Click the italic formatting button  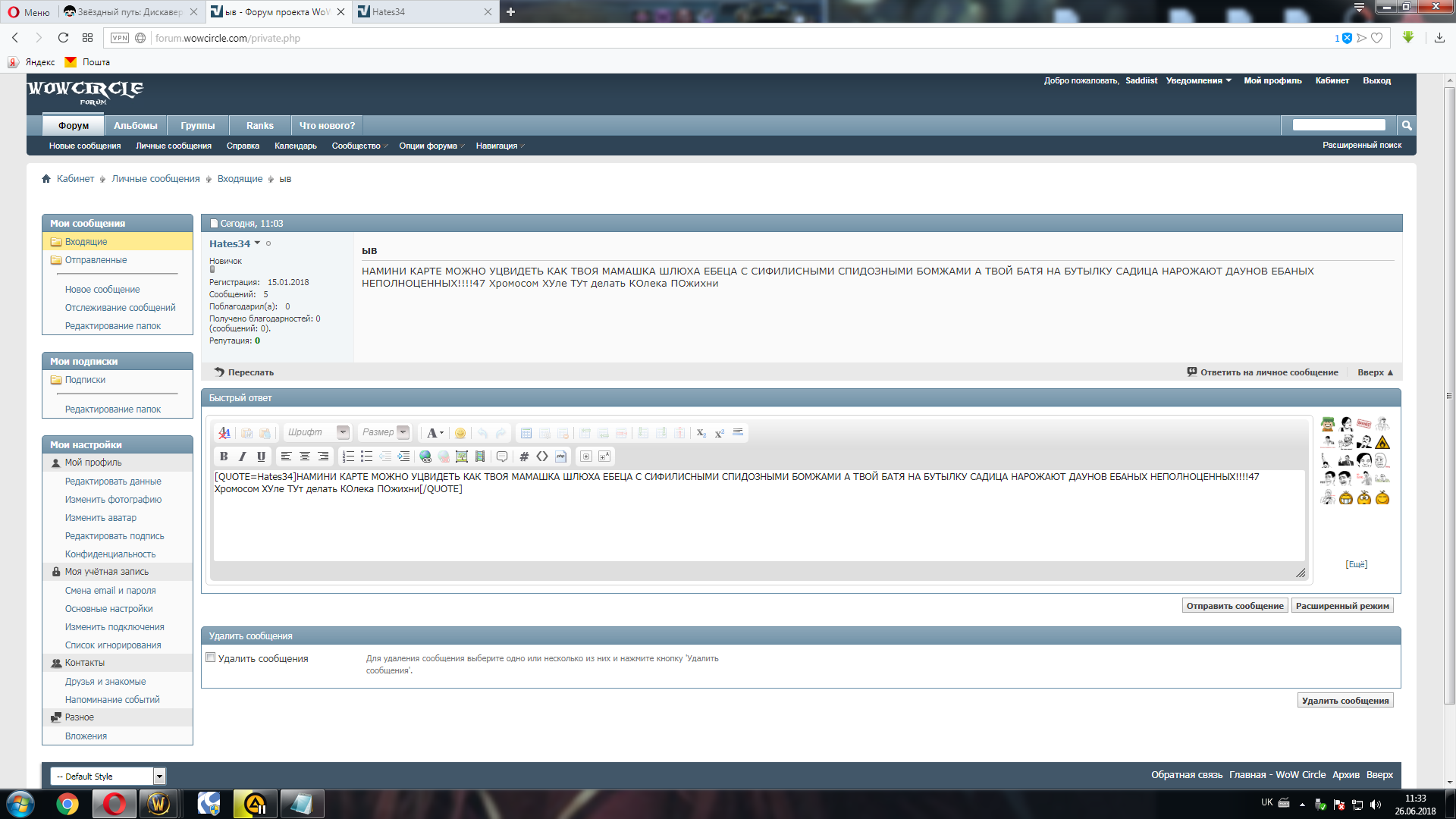point(243,457)
